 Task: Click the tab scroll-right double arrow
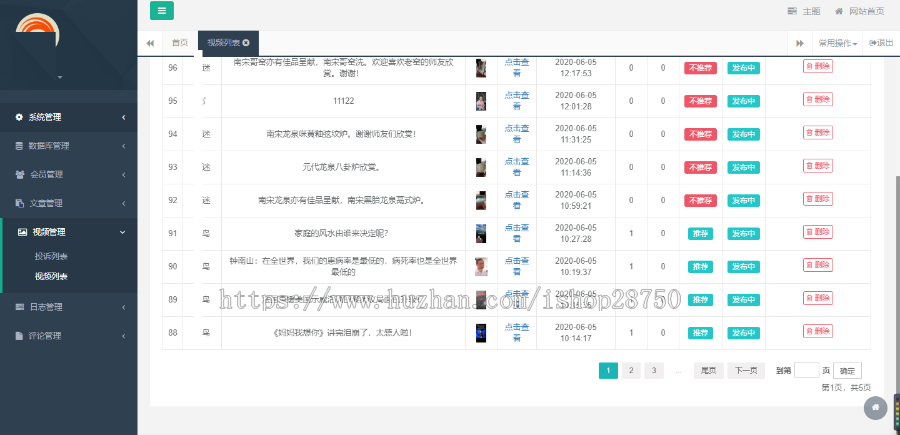click(x=800, y=43)
